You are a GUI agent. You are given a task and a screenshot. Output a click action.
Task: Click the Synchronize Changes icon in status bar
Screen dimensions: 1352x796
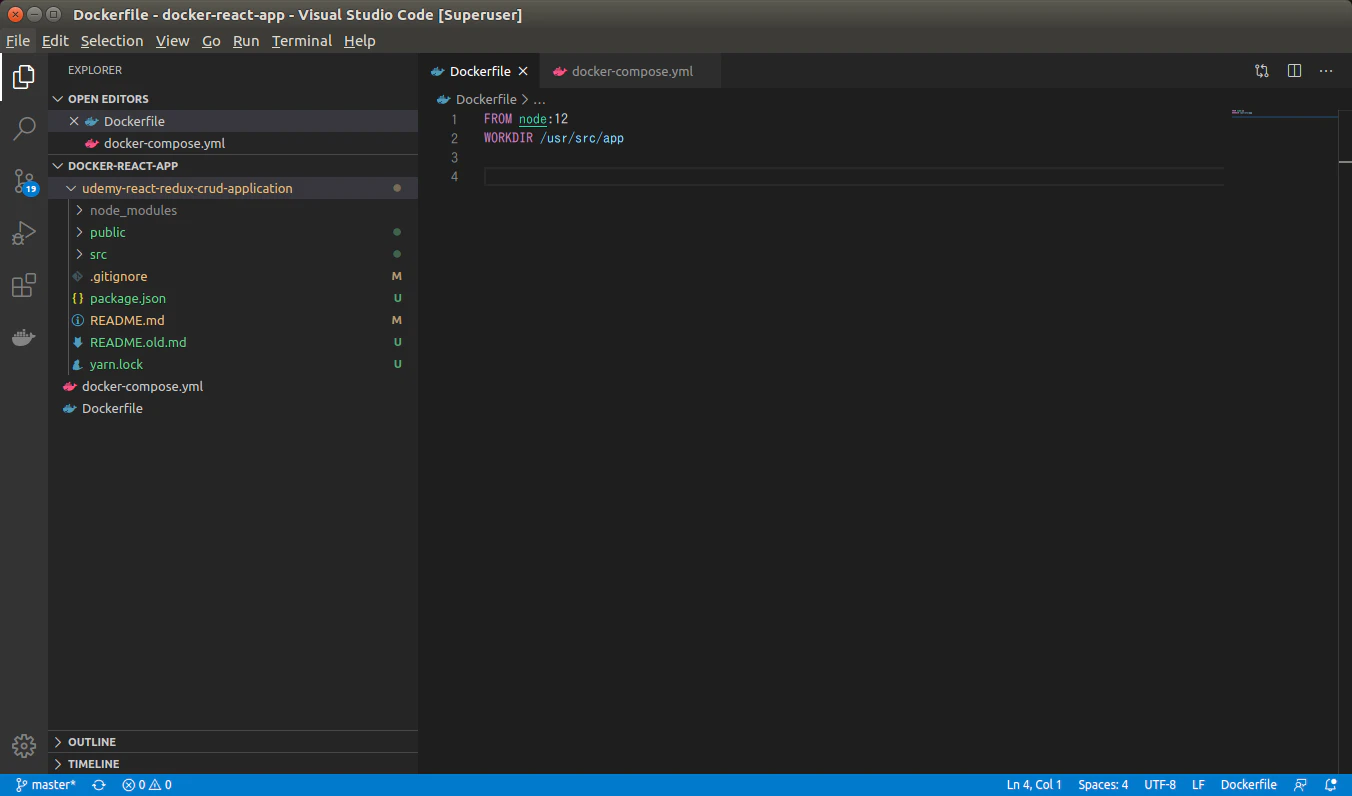pyautogui.click(x=99, y=785)
